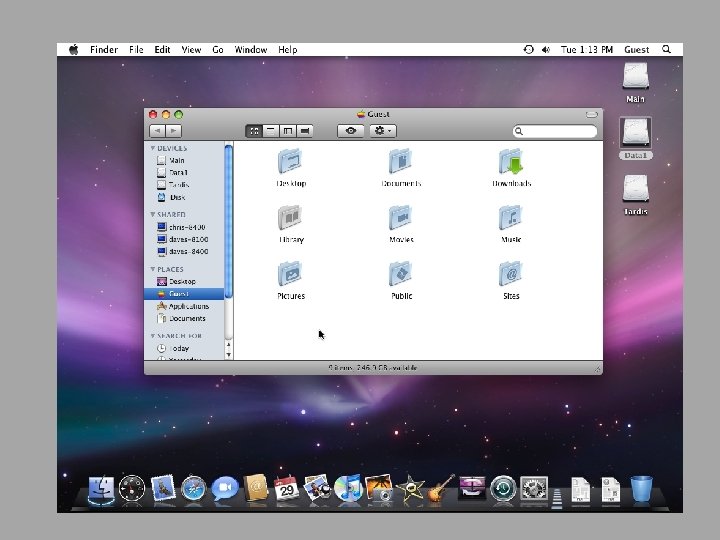Launch iTunes from the dock
The width and height of the screenshot is (720, 540).
tap(347, 488)
